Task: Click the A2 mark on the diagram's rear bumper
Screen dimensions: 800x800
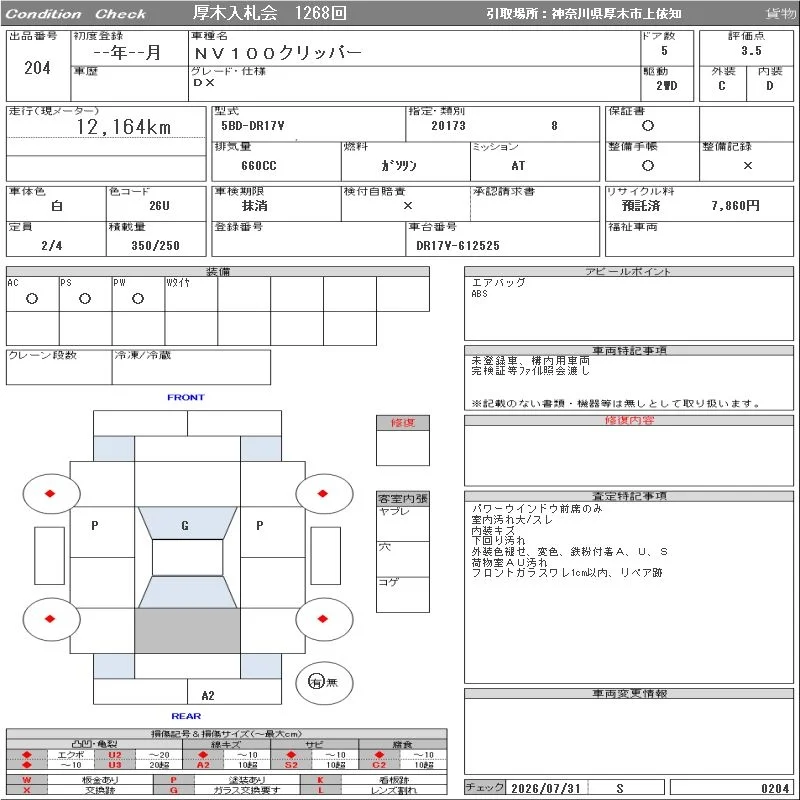Action: (208, 695)
